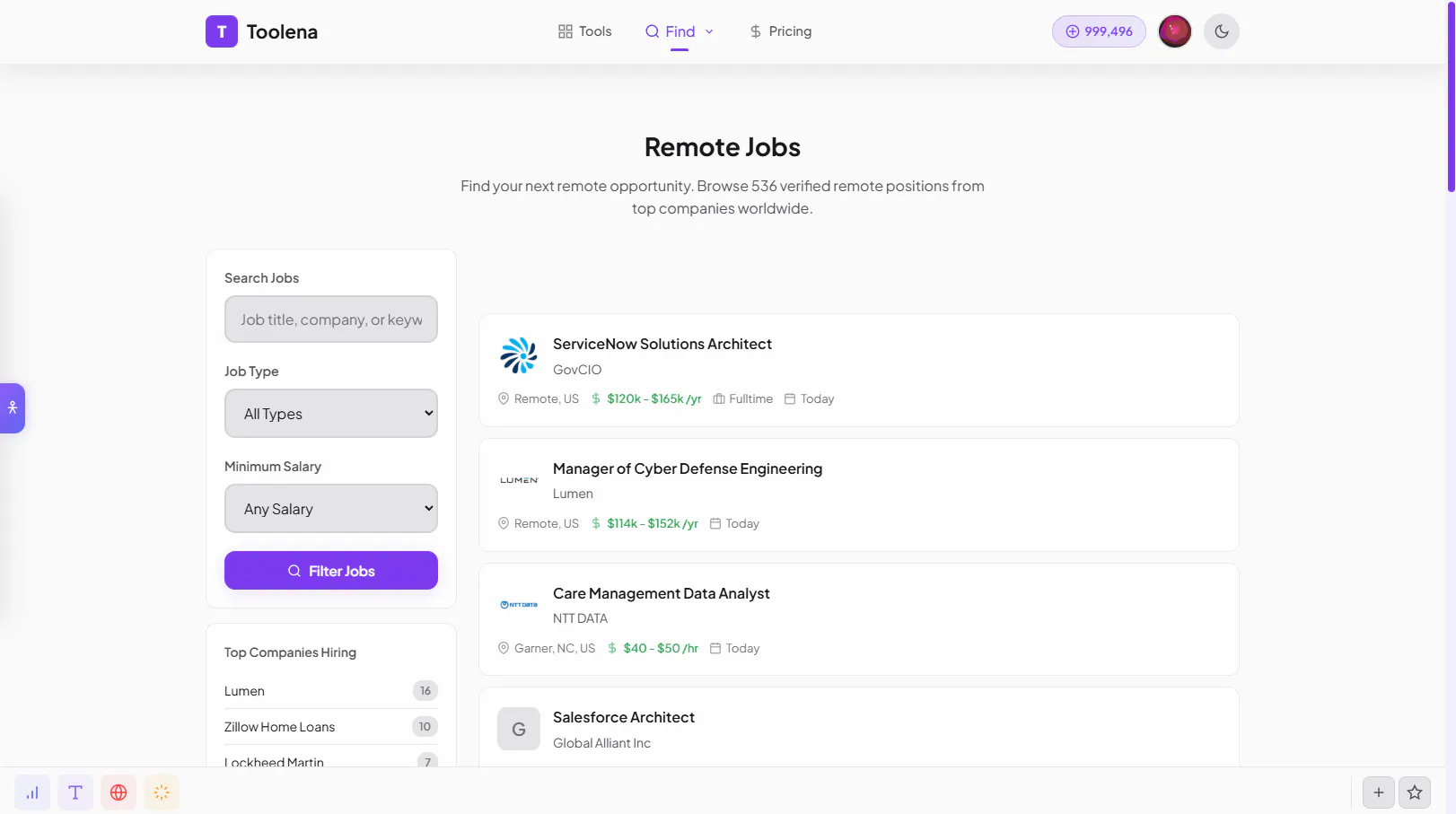Image resolution: width=1456 pixels, height=814 pixels.
Task: Toggle dark mode with the moon icon
Action: [1221, 31]
